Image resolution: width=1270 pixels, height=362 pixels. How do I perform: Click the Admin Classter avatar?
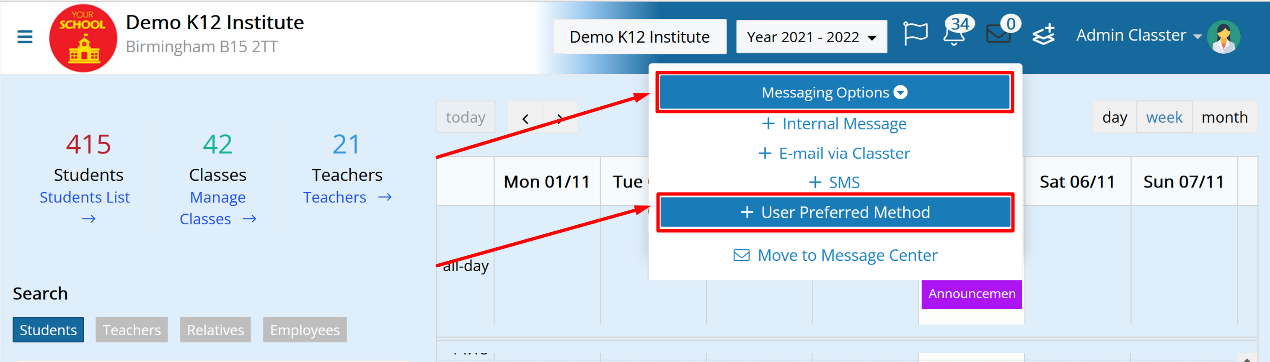pyautogui.click(x=1223, y=37)
